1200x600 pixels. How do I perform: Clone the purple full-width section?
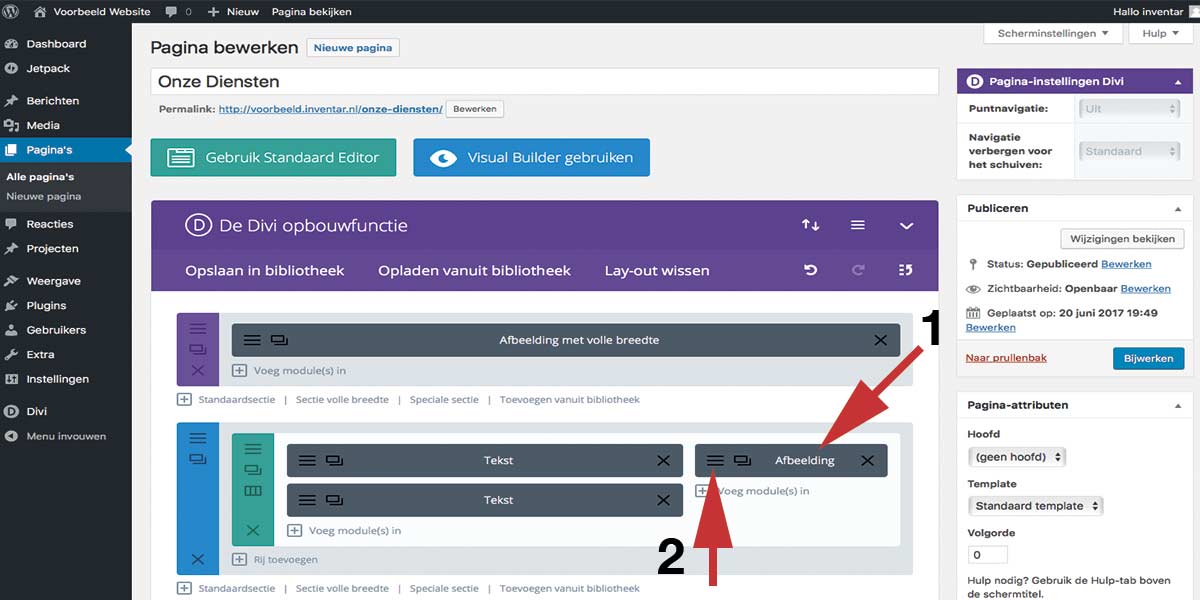tap(197, 349)
